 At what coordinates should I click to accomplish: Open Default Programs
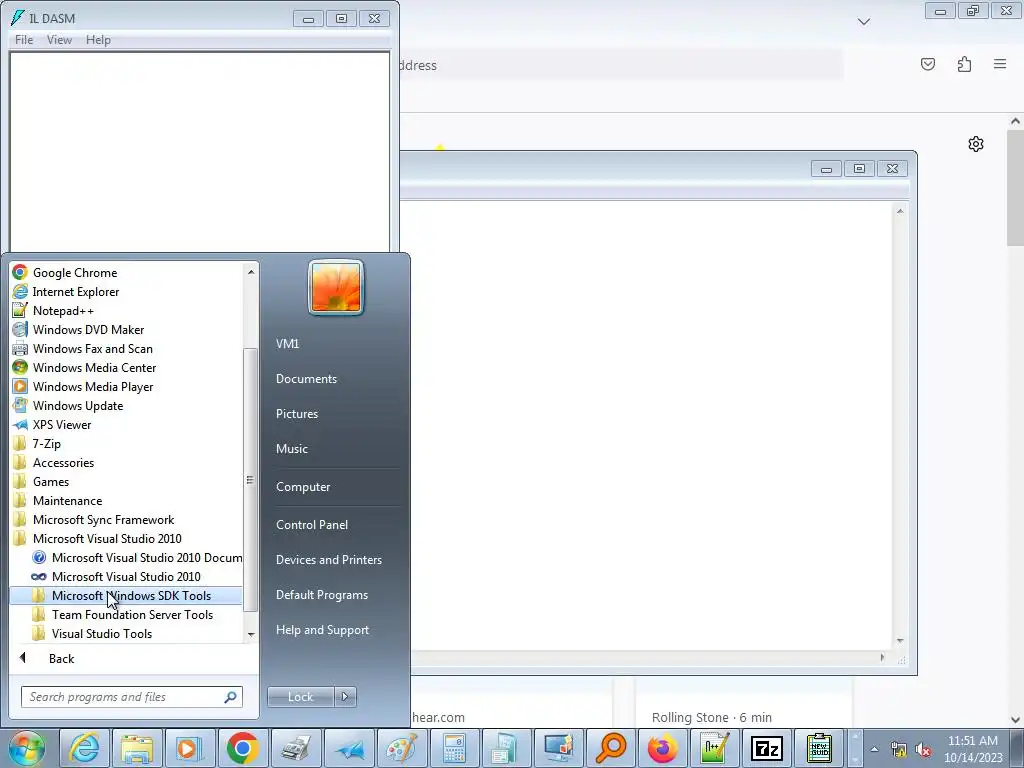coord(322,595)
